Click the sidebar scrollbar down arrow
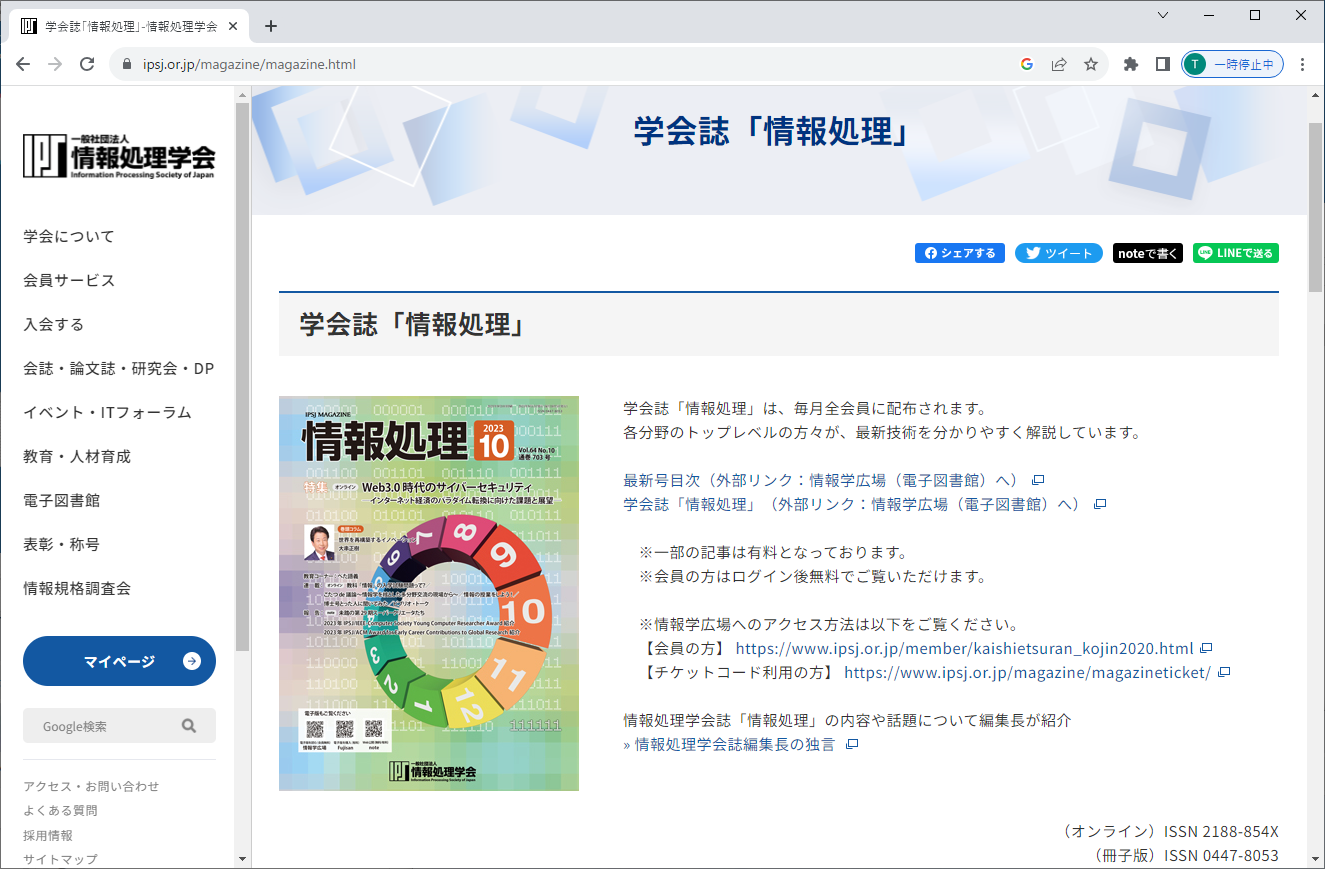Viewport: 1326px width, 870px height. (242, 859)
